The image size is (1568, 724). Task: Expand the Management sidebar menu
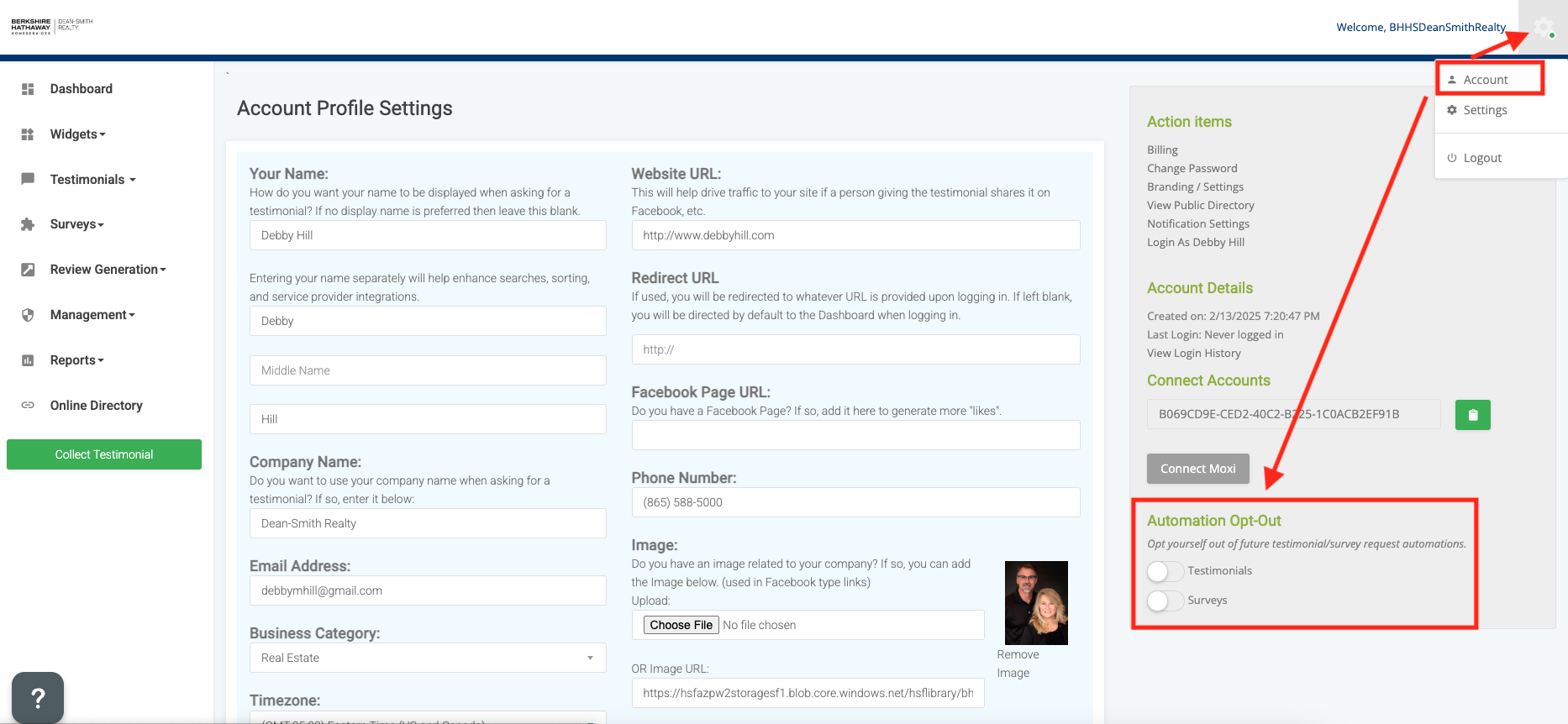(92, 315)
